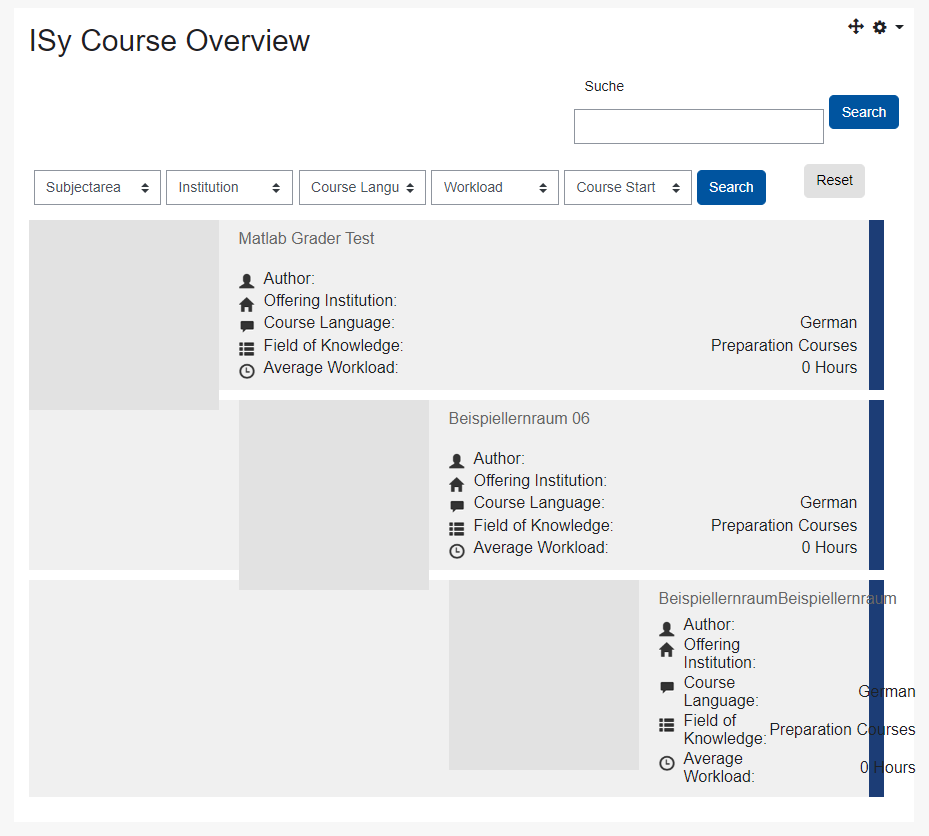
Task: Open the gear dropdown menu via its caret
Action: click(898, 26)
